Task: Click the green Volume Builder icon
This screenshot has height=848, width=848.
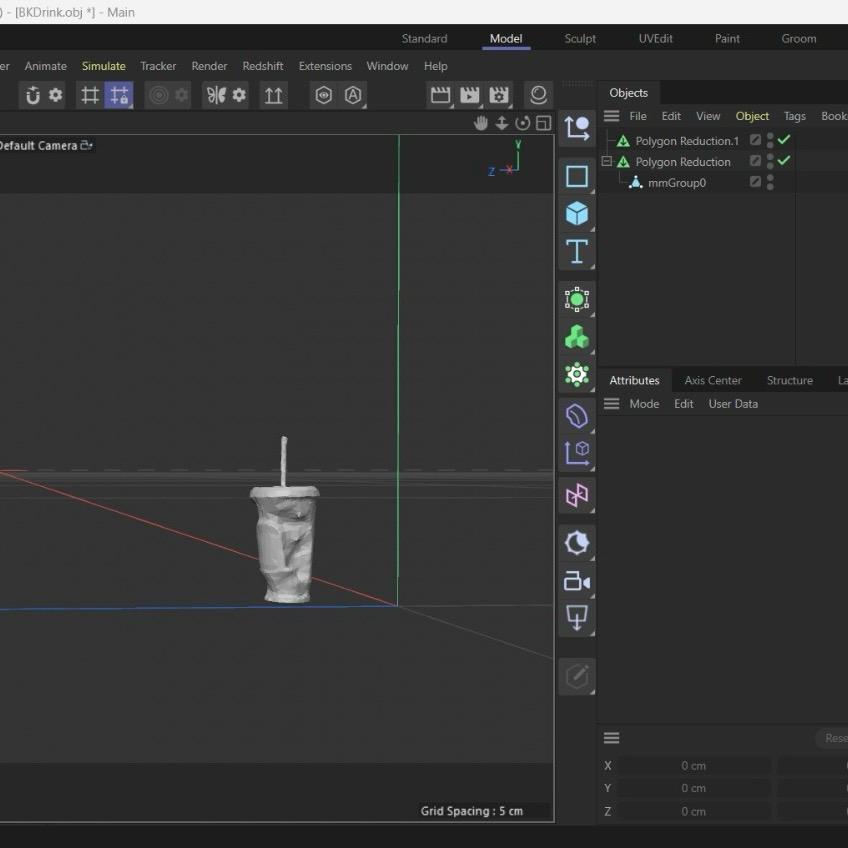Action: click(576, 337)
